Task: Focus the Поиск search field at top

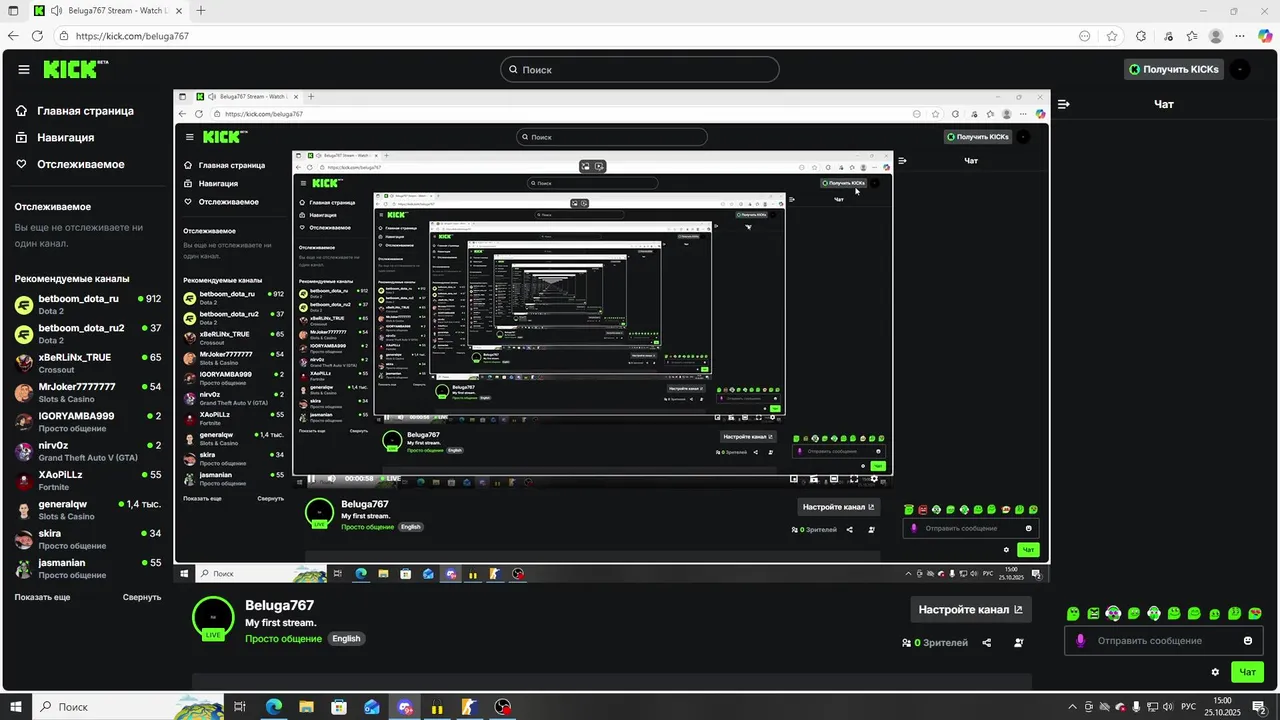Action: tap(639, 69)
